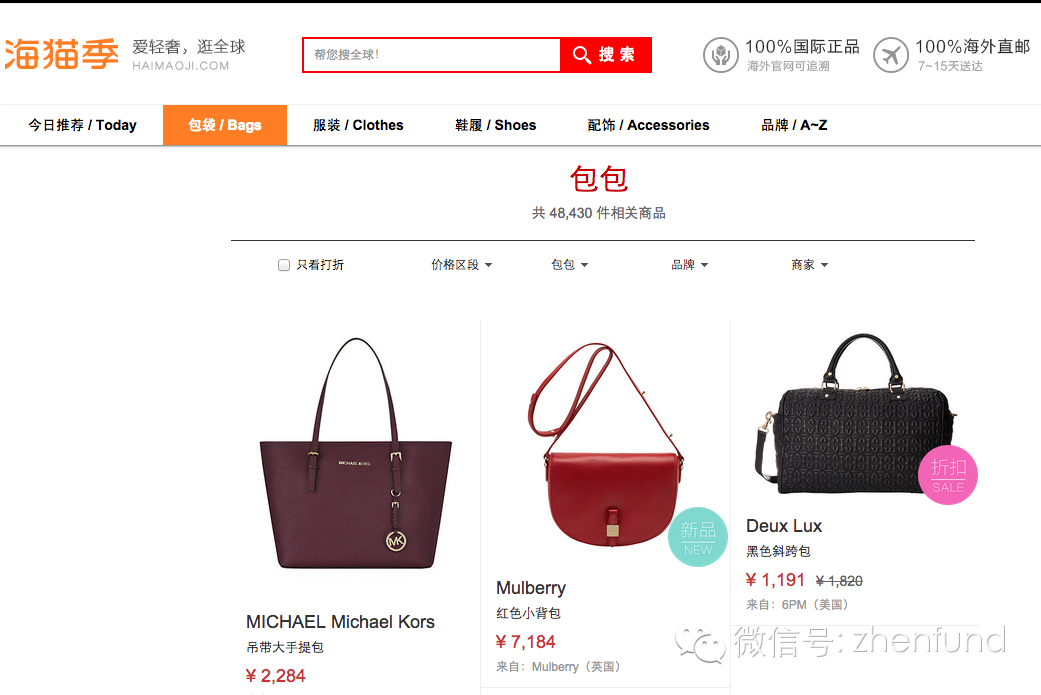Click the magnifier search button
Viewport: 1041px width, 695px height.
tap(605, 54)
